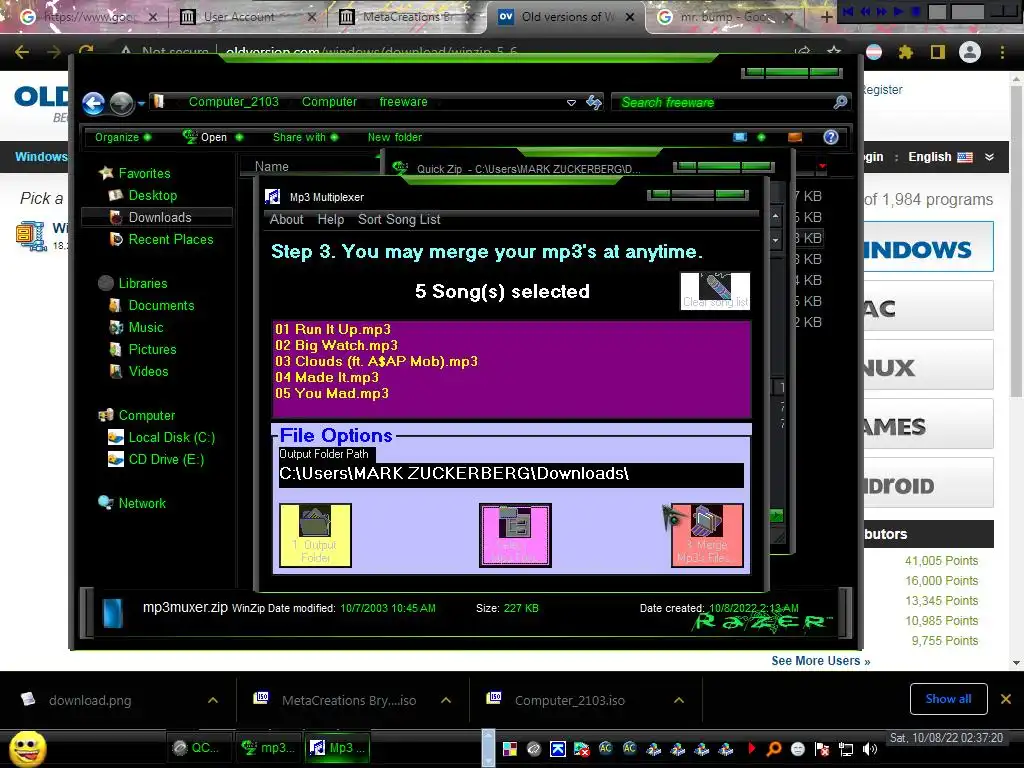
Task: Click Computer_2103 in the address breadcrumb
Action: point(233,102)
